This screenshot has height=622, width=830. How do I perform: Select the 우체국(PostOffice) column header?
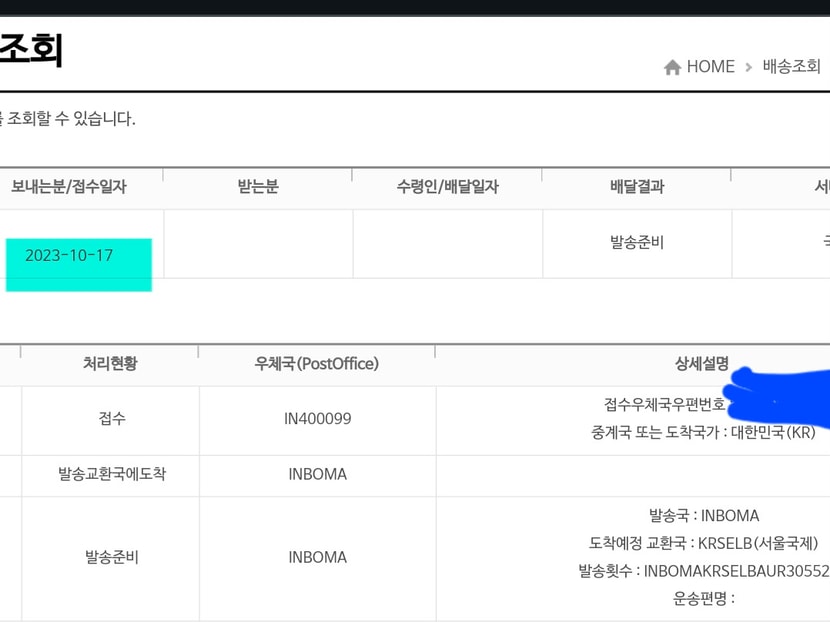[x=317, y=364]
